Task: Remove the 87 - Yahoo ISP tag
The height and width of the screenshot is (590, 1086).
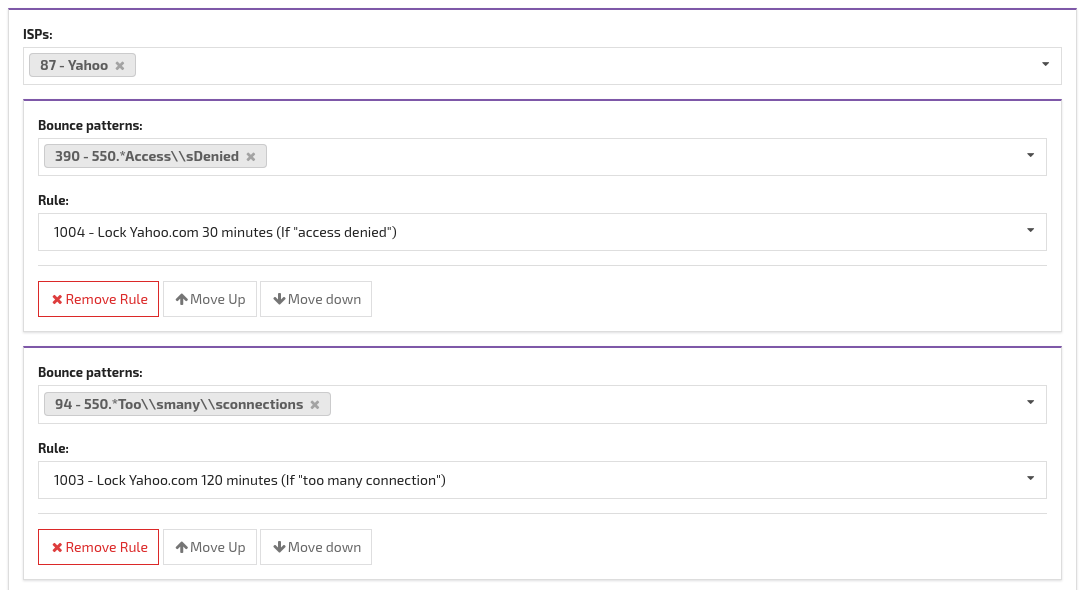Action: (120, 66)
